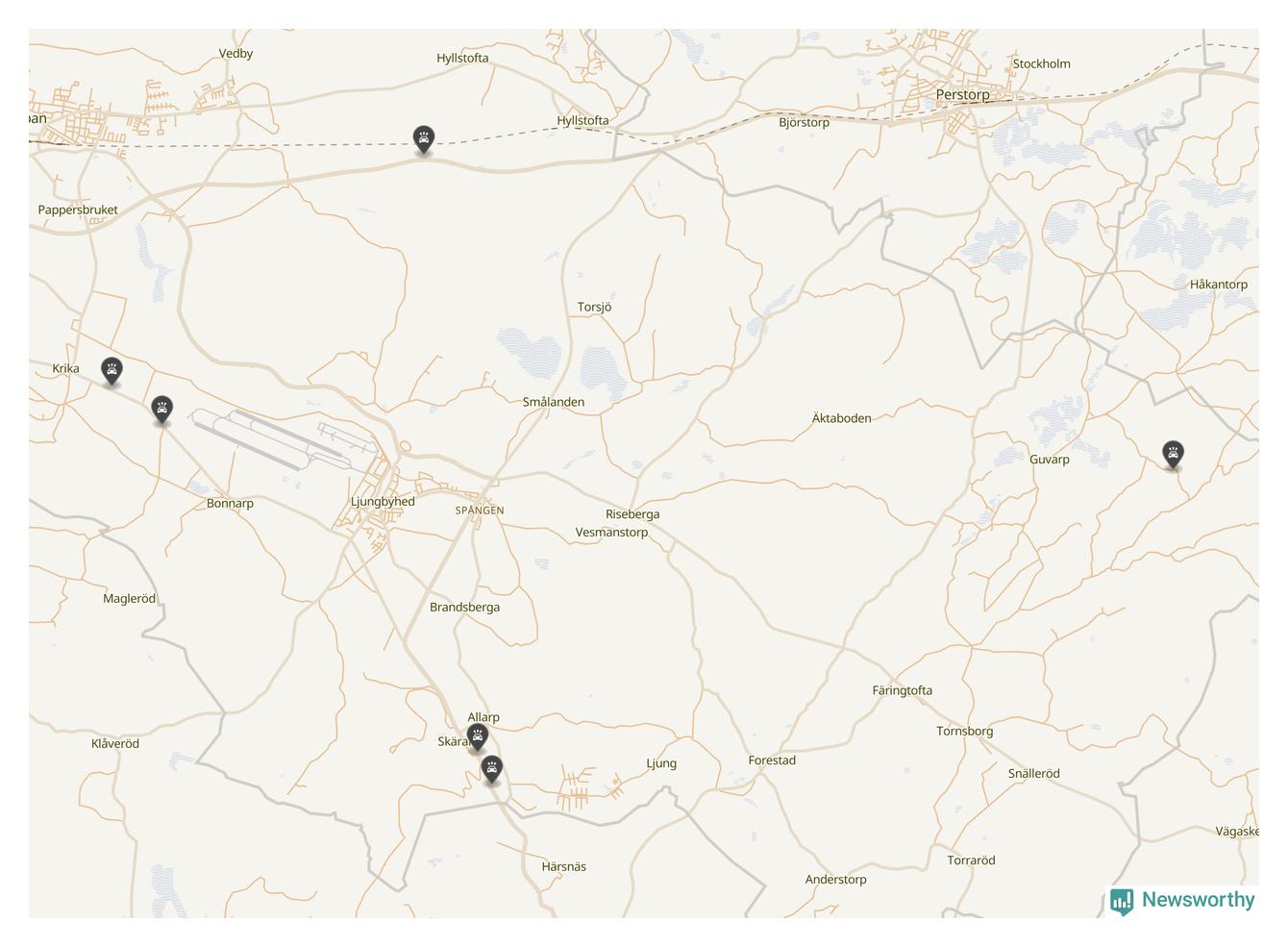Click the crash marker east of Guvarp
1288x947 pixels.
click(x=1173, y=454)
